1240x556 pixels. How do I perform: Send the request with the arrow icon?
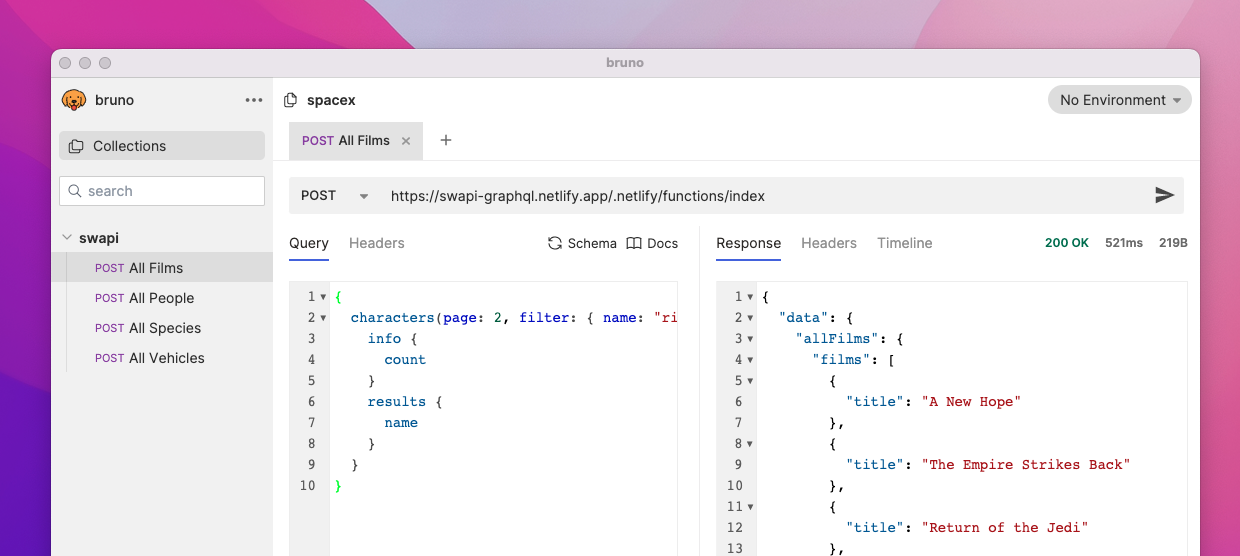1164,195
